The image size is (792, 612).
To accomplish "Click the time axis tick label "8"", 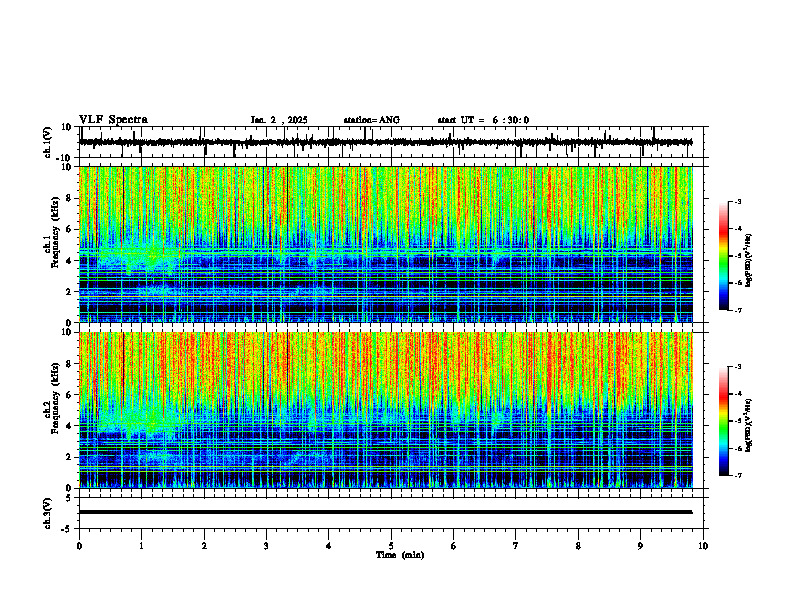I will click(x=578, y=546).
